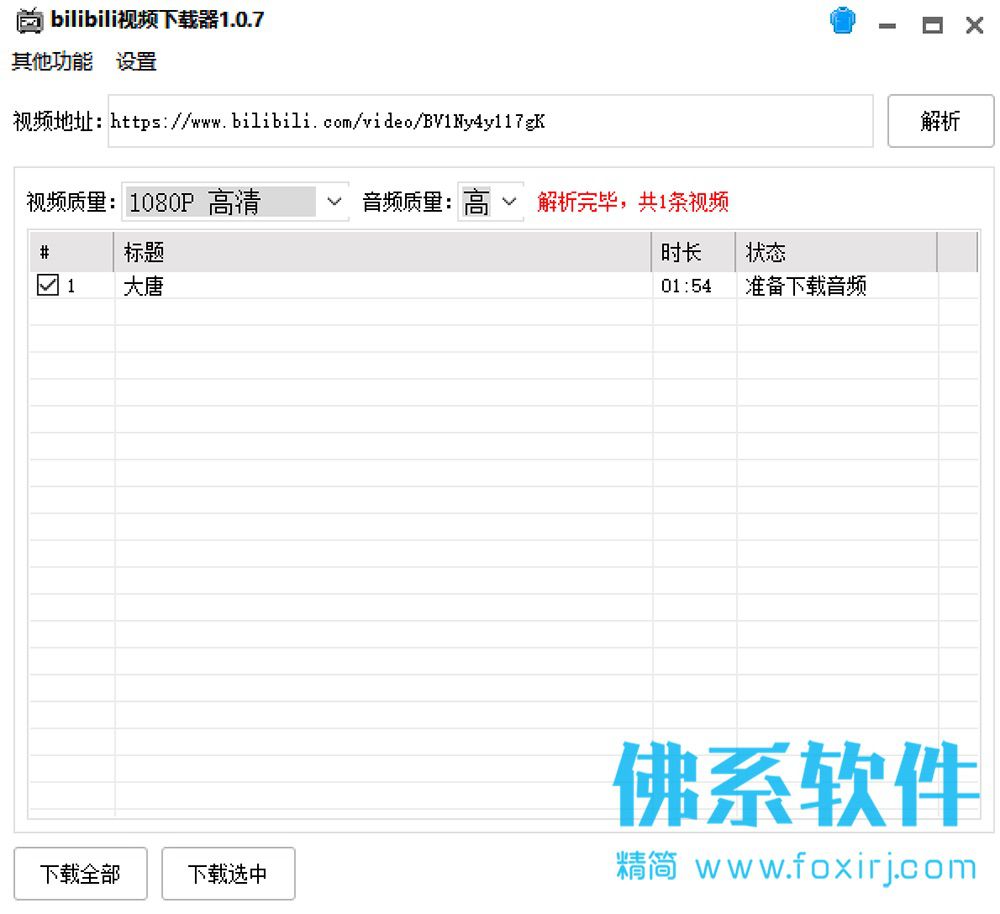Viewport: 1000px width, 914px height.
Task: Expand the 音频质量 dropdown arrow
Action: click(x=509, y=202)
